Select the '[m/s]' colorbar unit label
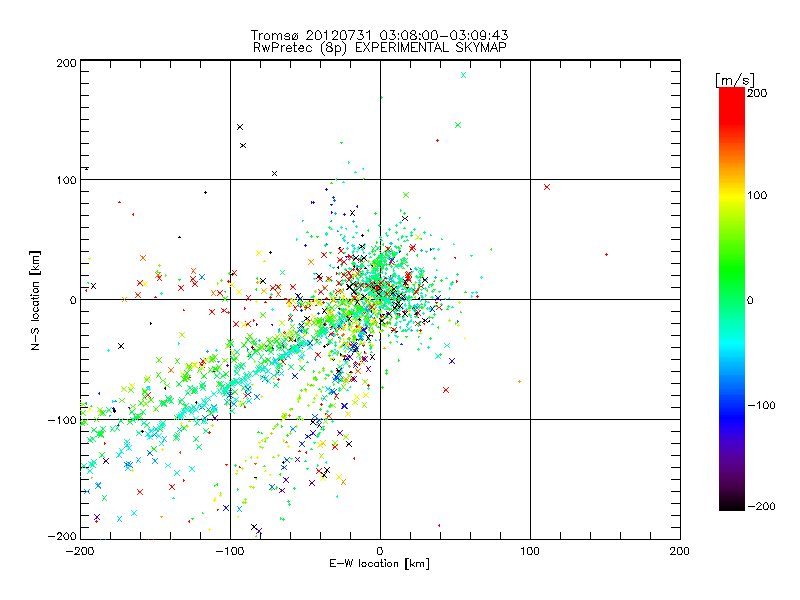The image size is (800, 600). [735, 80]
